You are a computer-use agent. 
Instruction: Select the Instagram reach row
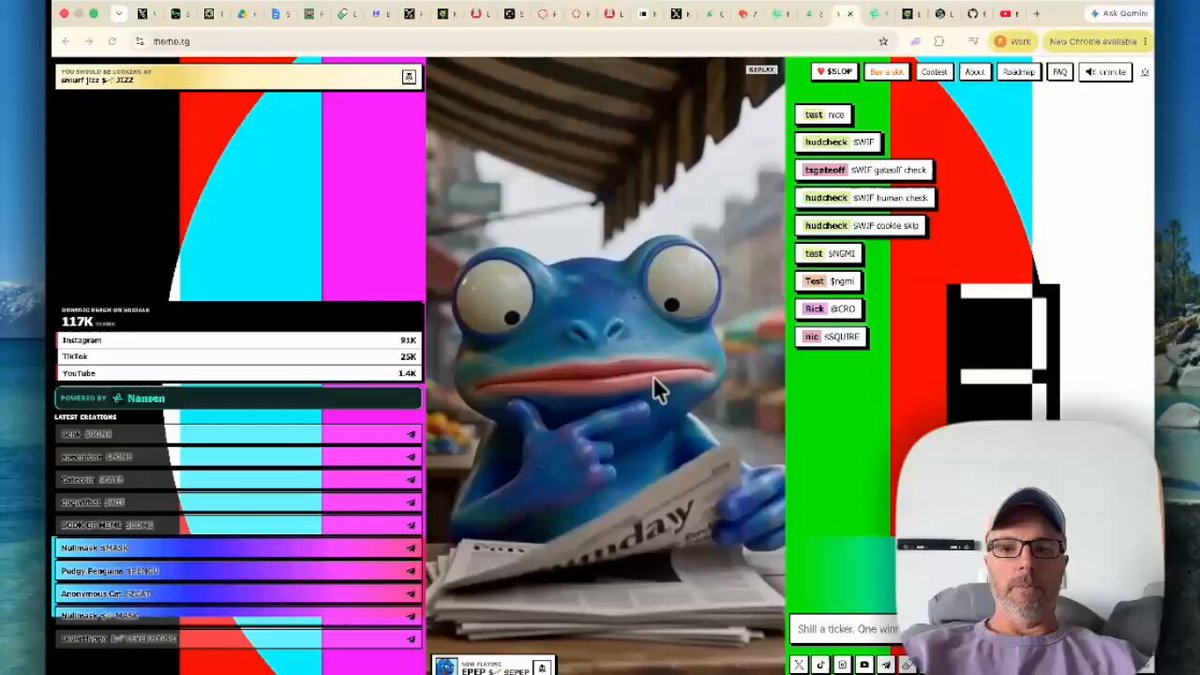(239, 340)
